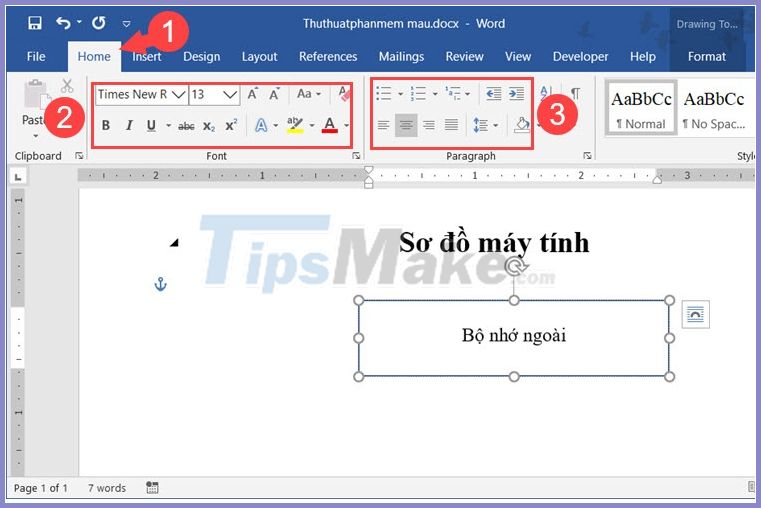Click the heading "Sơ đồ máy tính"
The image size is (761, 508).
tap(494, 243)
